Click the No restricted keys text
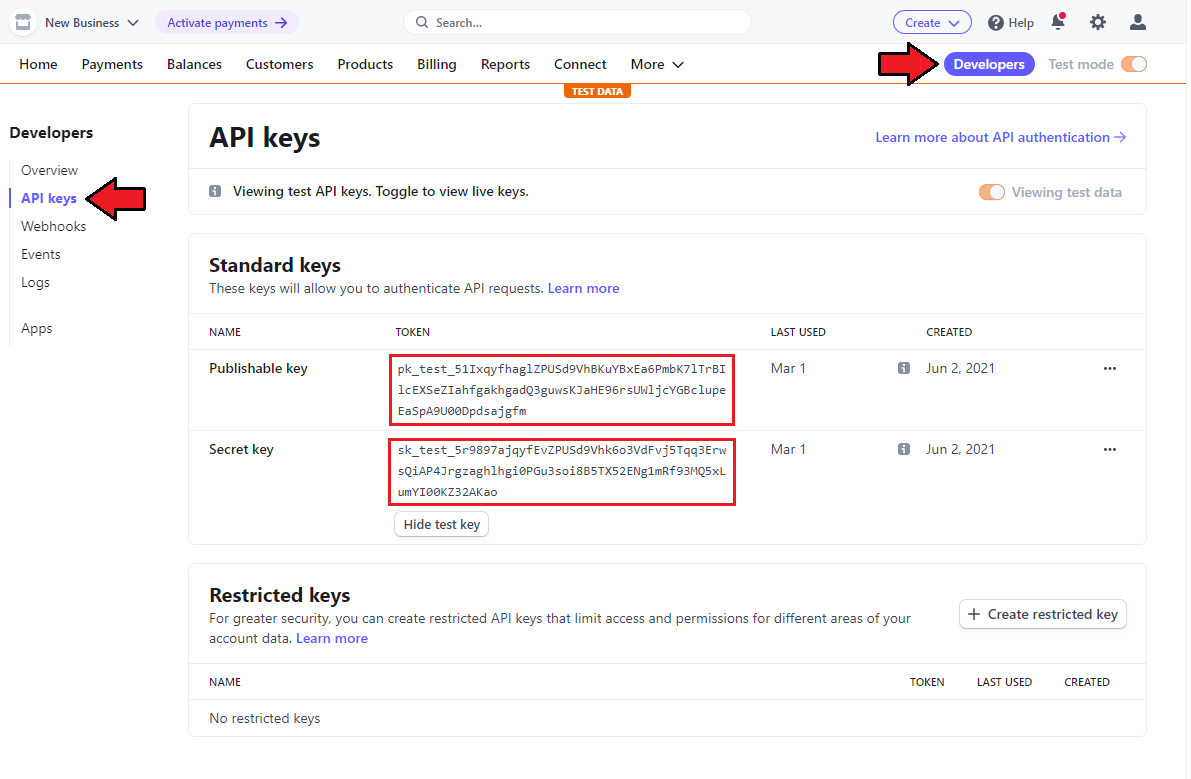The image size is (1191, 779). 265,720
